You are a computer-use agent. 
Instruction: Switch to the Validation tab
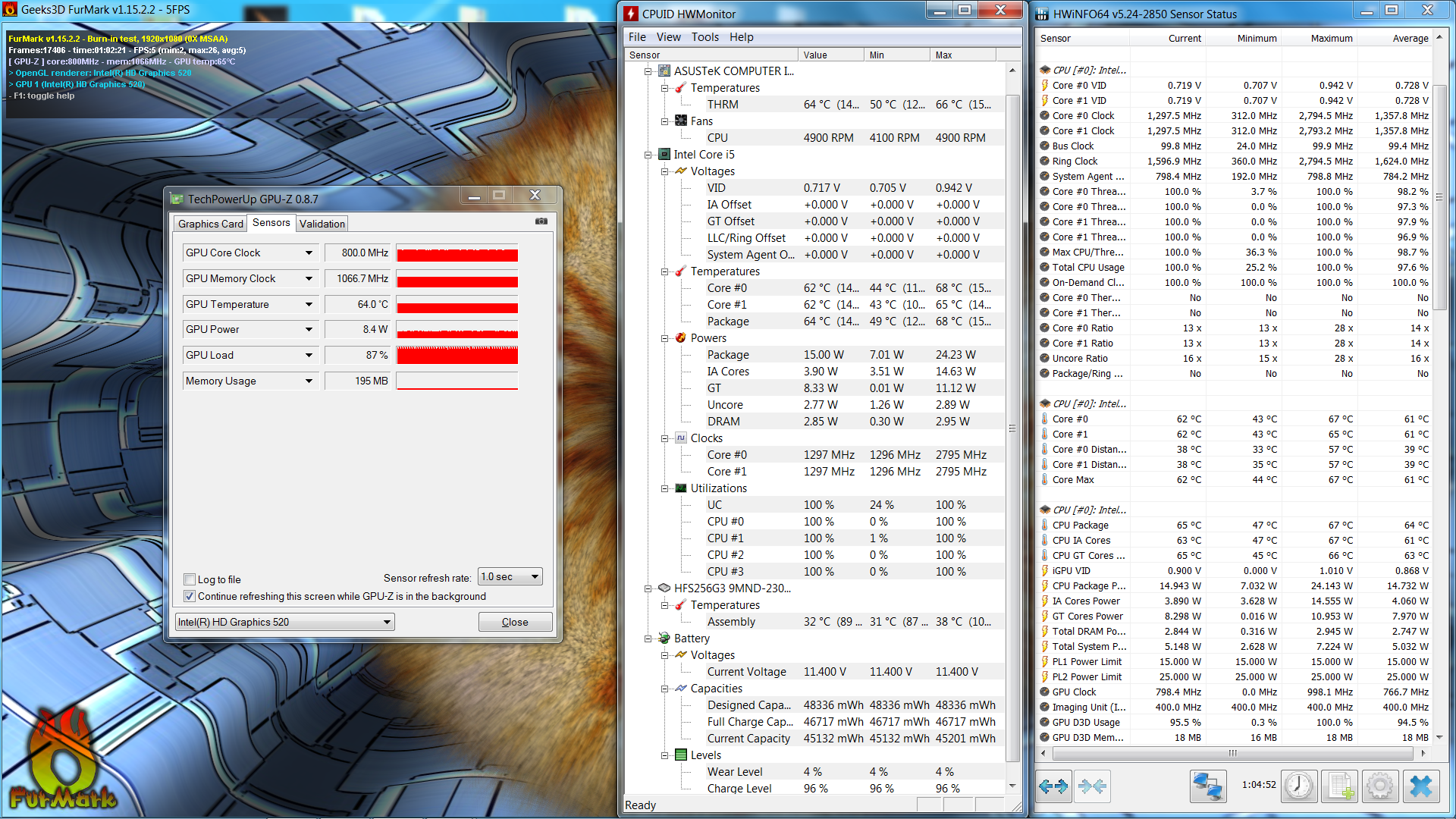[x=322, y=224]
